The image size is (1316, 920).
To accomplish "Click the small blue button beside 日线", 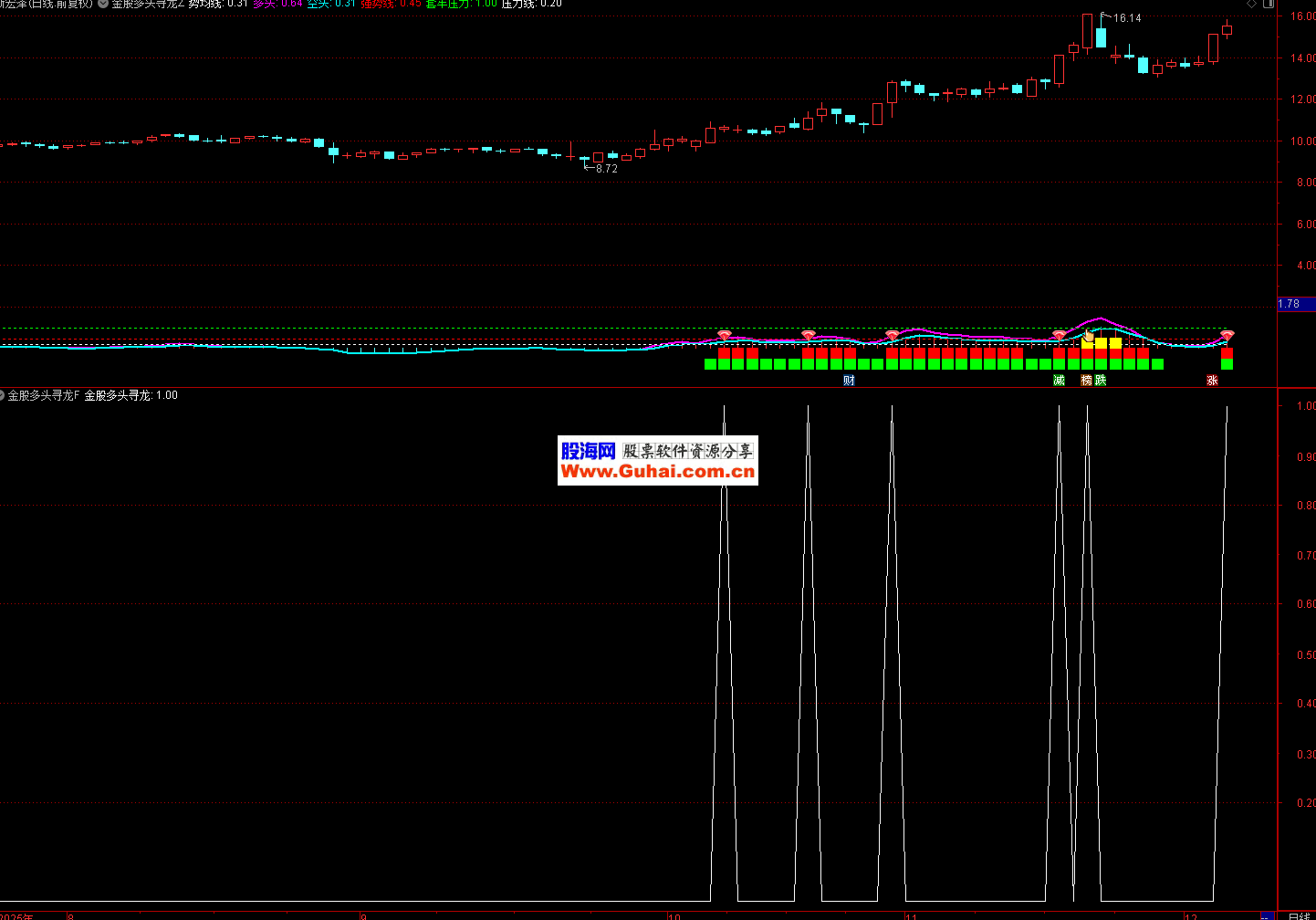I will point(1266,915).
